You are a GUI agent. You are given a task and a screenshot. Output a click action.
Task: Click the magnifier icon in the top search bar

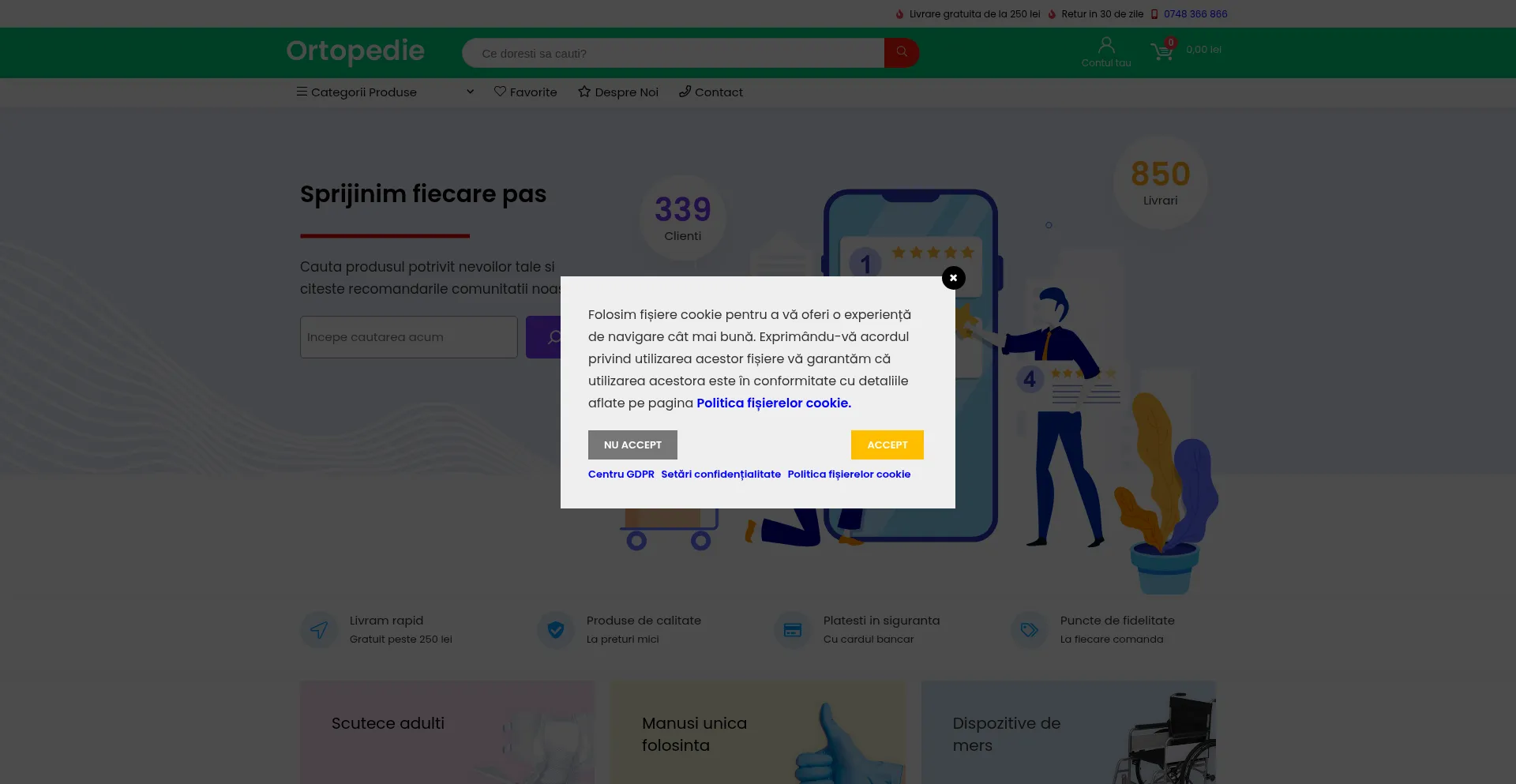(901, 52)
